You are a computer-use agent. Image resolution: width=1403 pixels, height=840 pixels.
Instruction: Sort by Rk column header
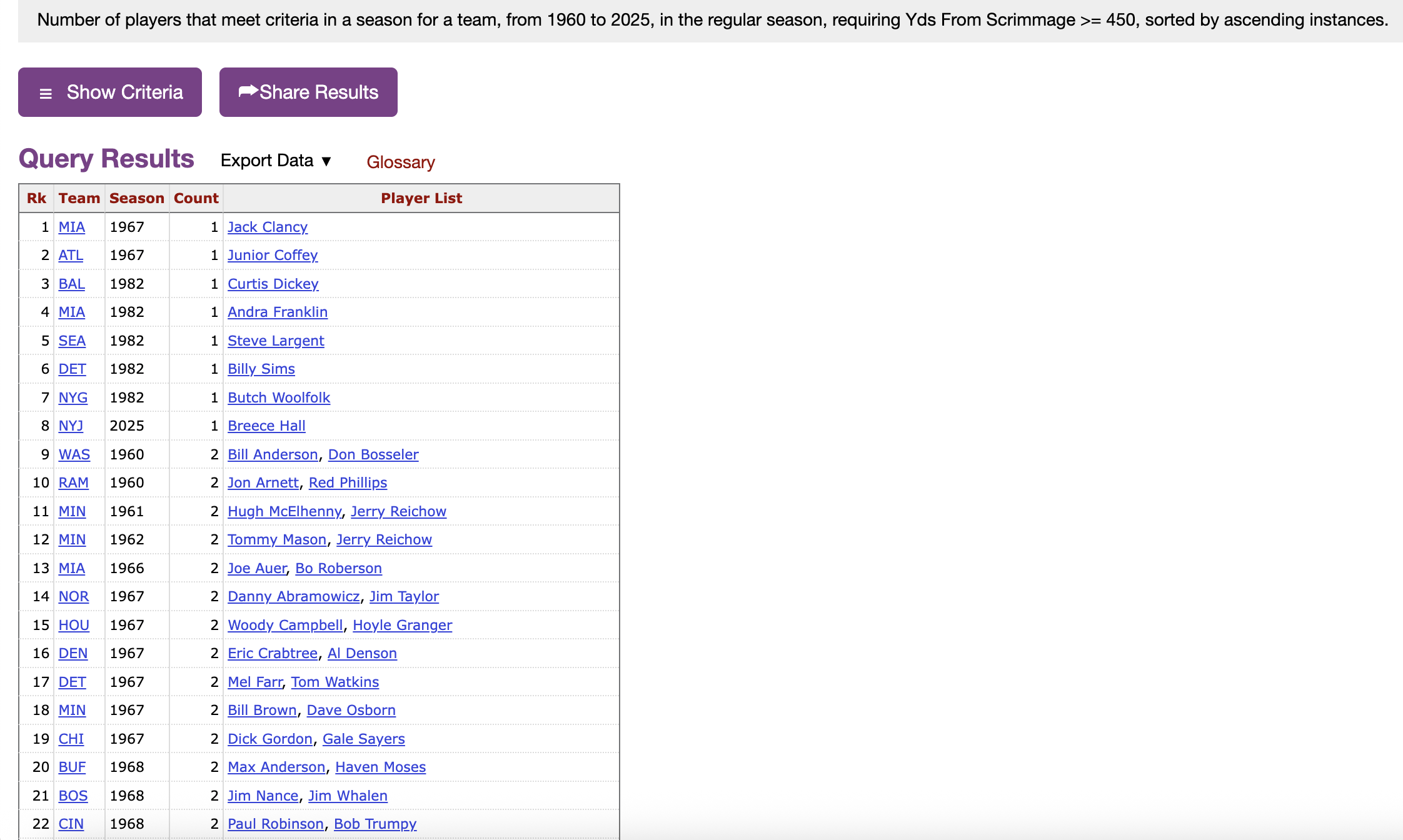(x=36, y=198)
